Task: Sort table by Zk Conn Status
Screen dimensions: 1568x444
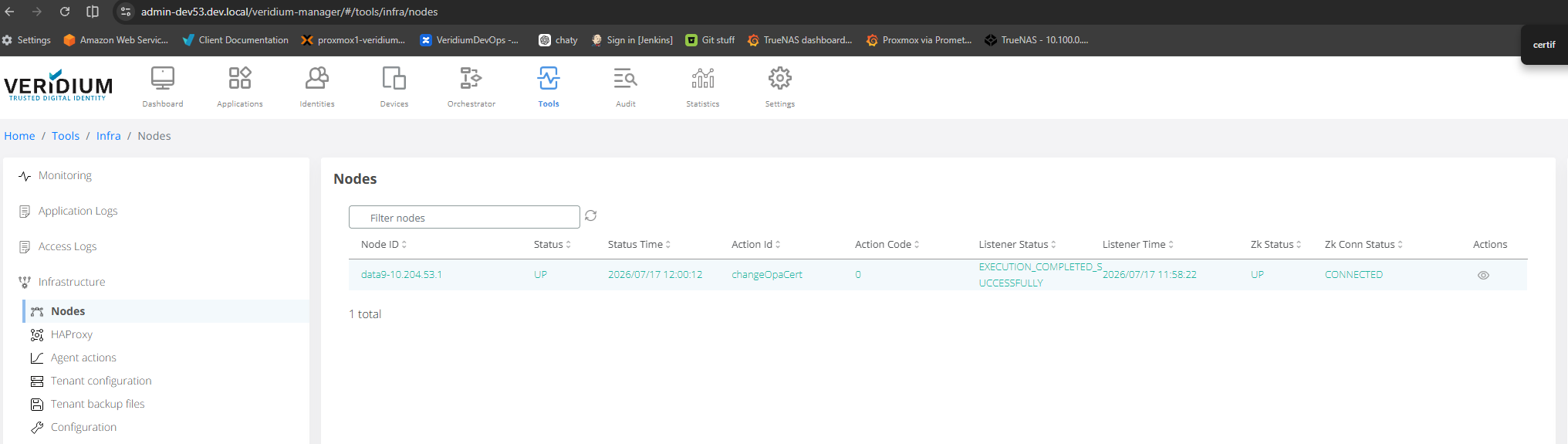Action: click(x=1364, y=245)
